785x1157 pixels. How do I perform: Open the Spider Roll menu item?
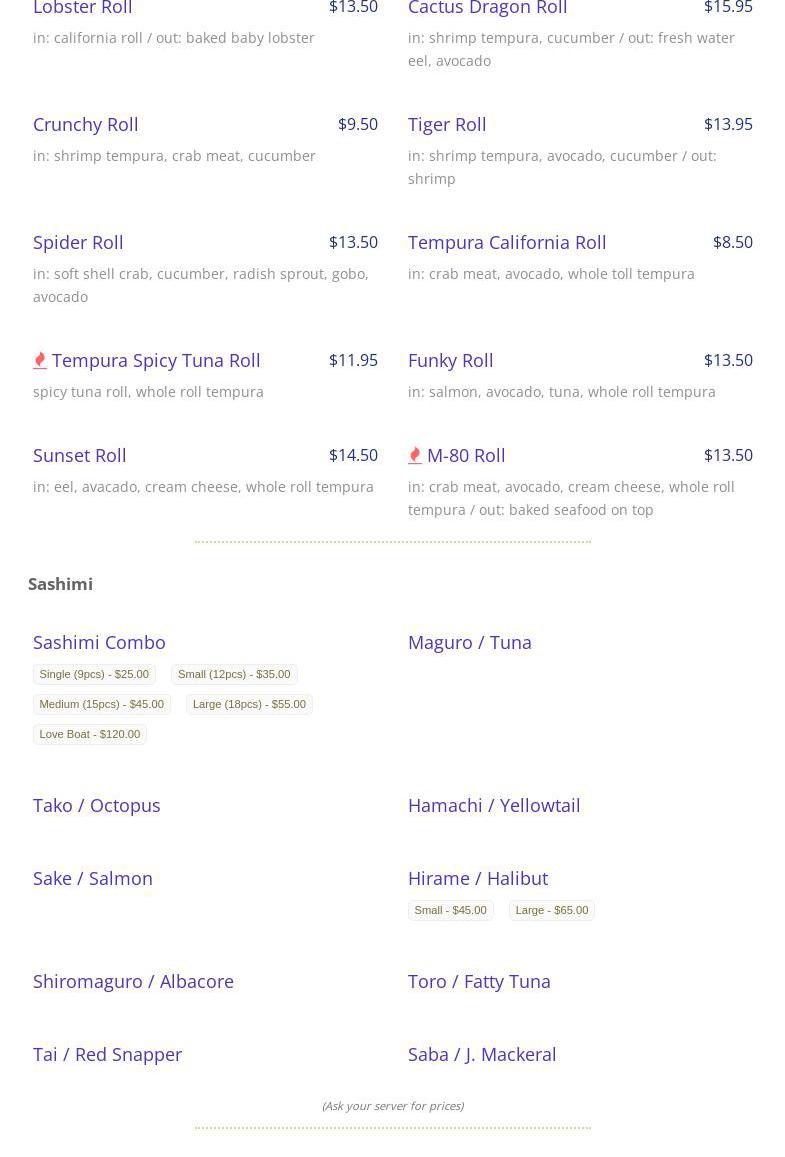(x=78, y=242)
